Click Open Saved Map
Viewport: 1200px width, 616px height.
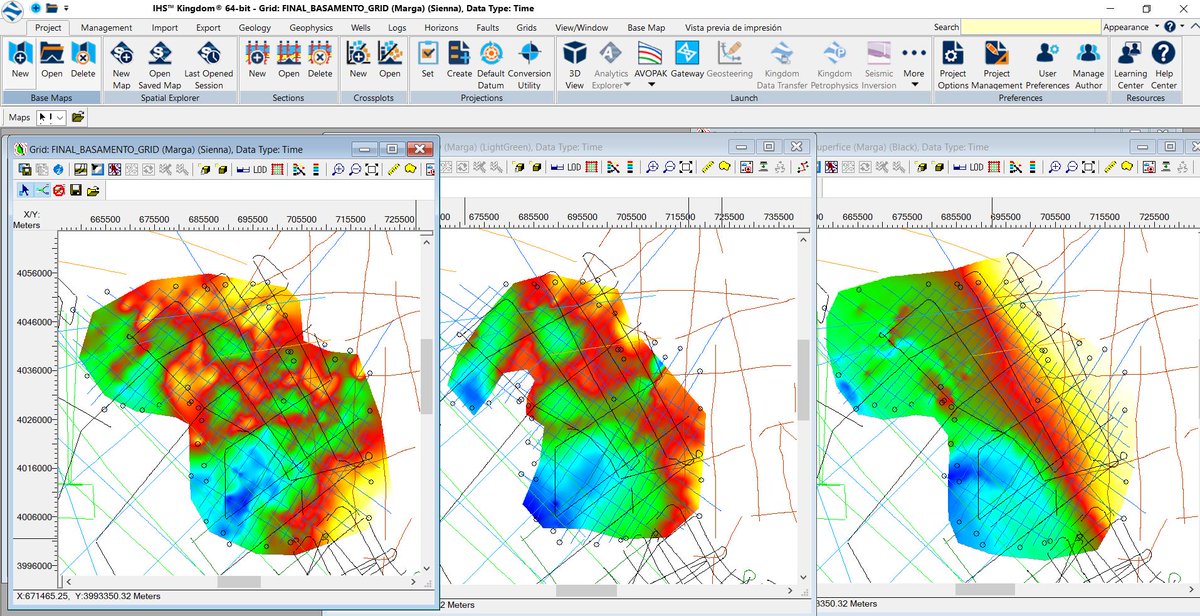[160, 65]
